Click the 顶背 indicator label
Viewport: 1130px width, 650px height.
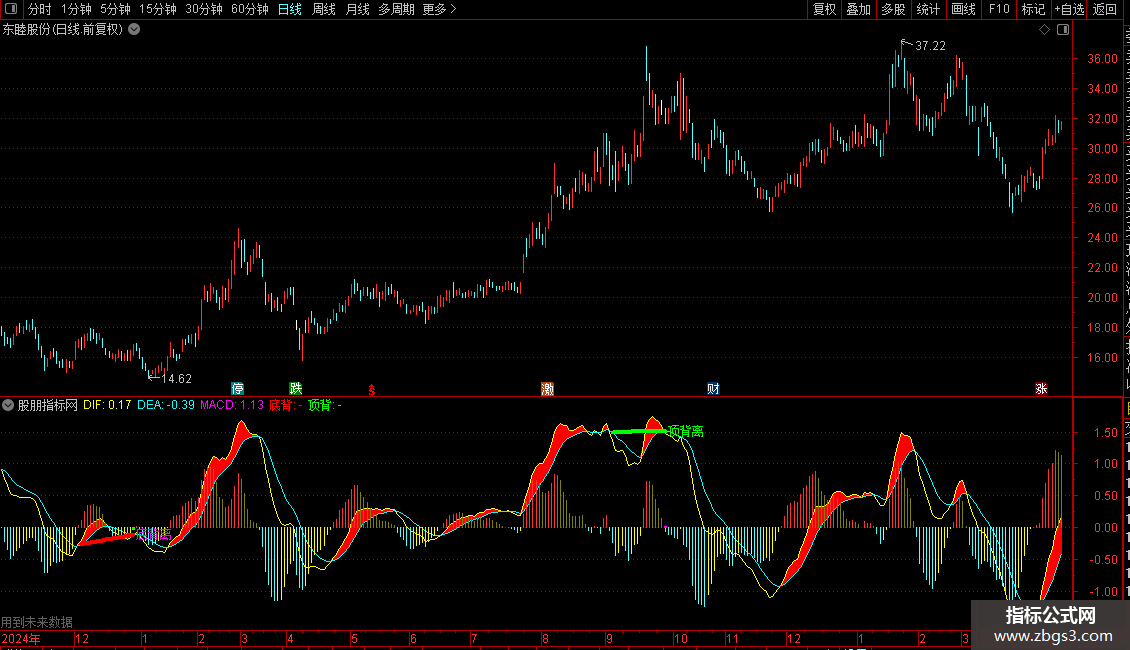pos(325,405)
